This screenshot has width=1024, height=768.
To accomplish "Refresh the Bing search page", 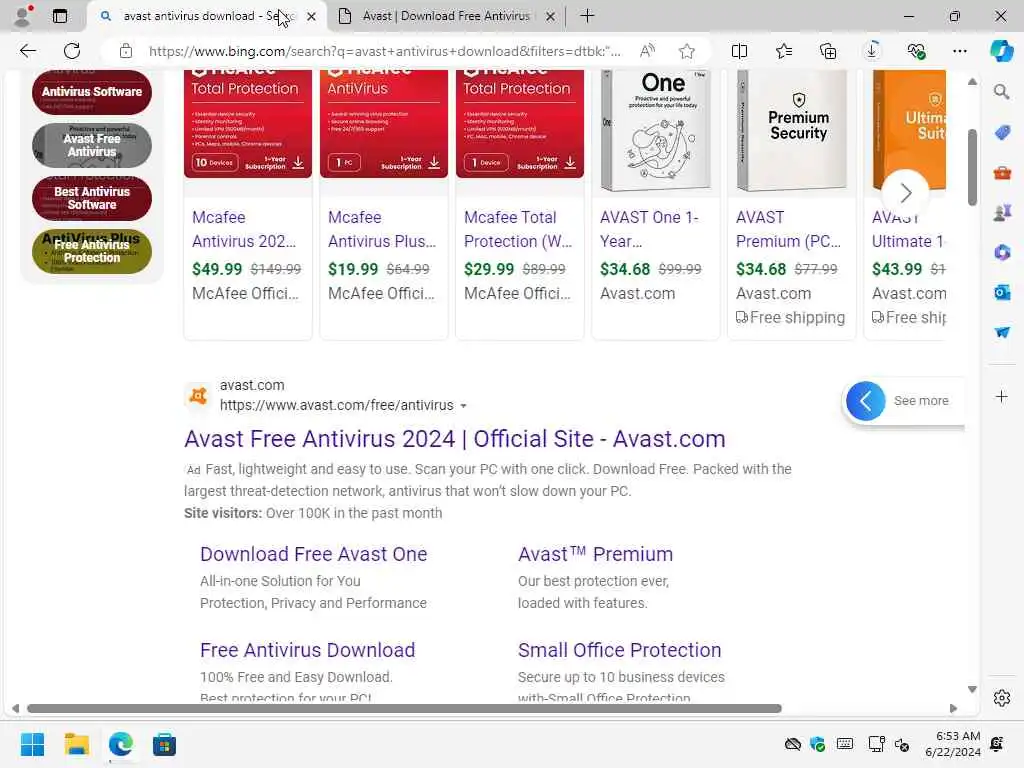I will click(72, 51).
